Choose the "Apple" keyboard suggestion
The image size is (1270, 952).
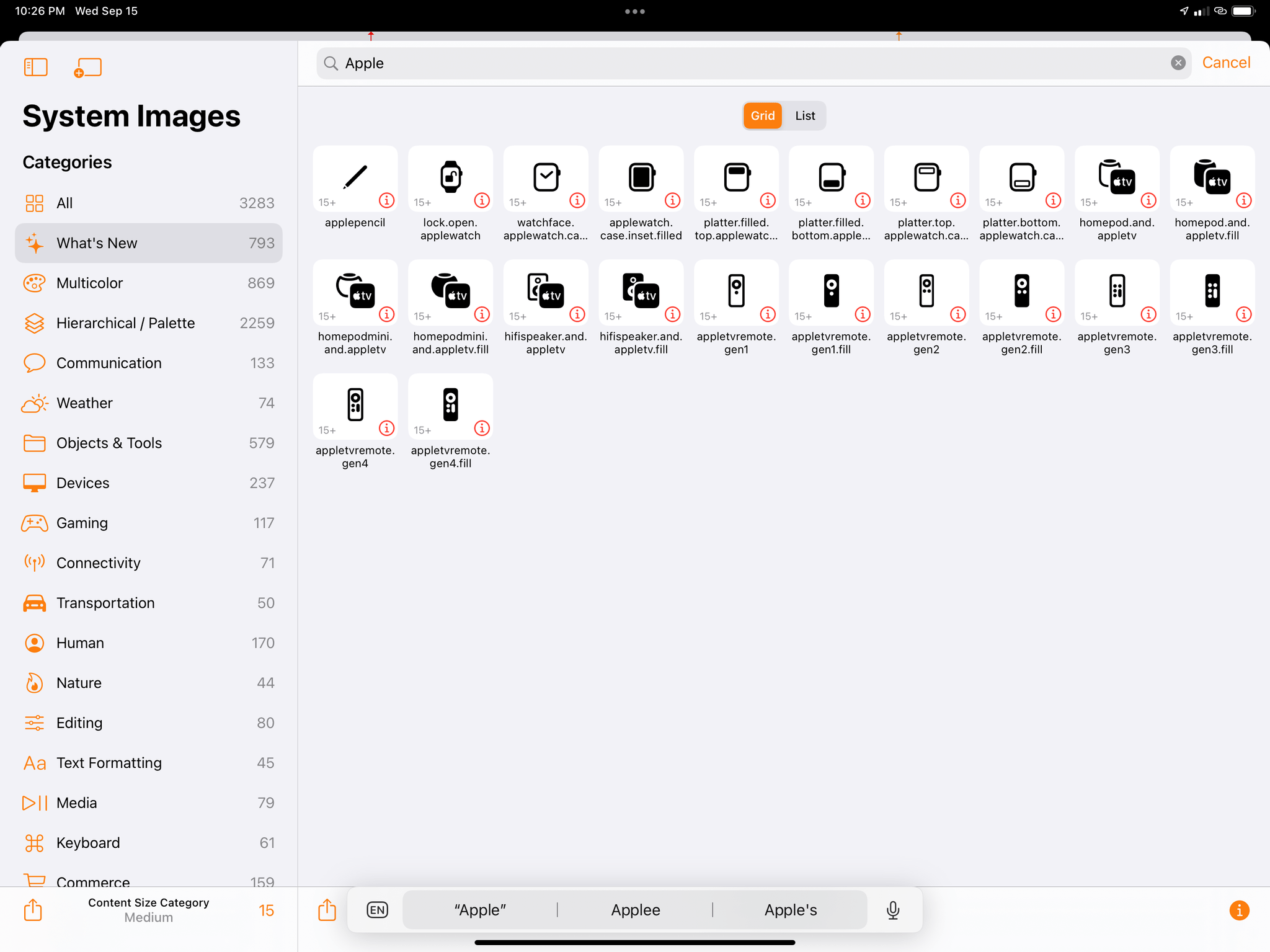click(x=480, y=910)
